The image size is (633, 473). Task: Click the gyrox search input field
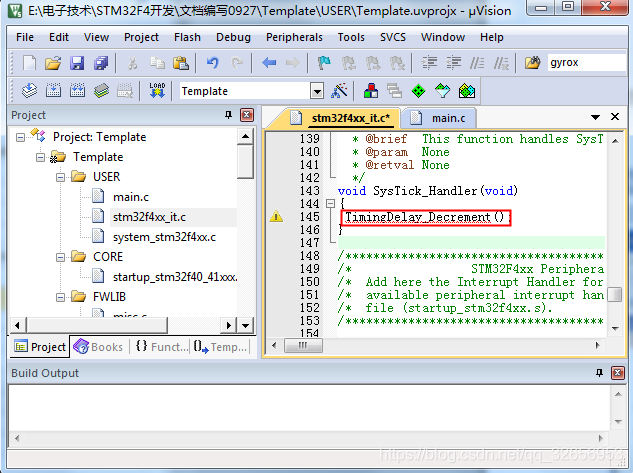(587, 63)
